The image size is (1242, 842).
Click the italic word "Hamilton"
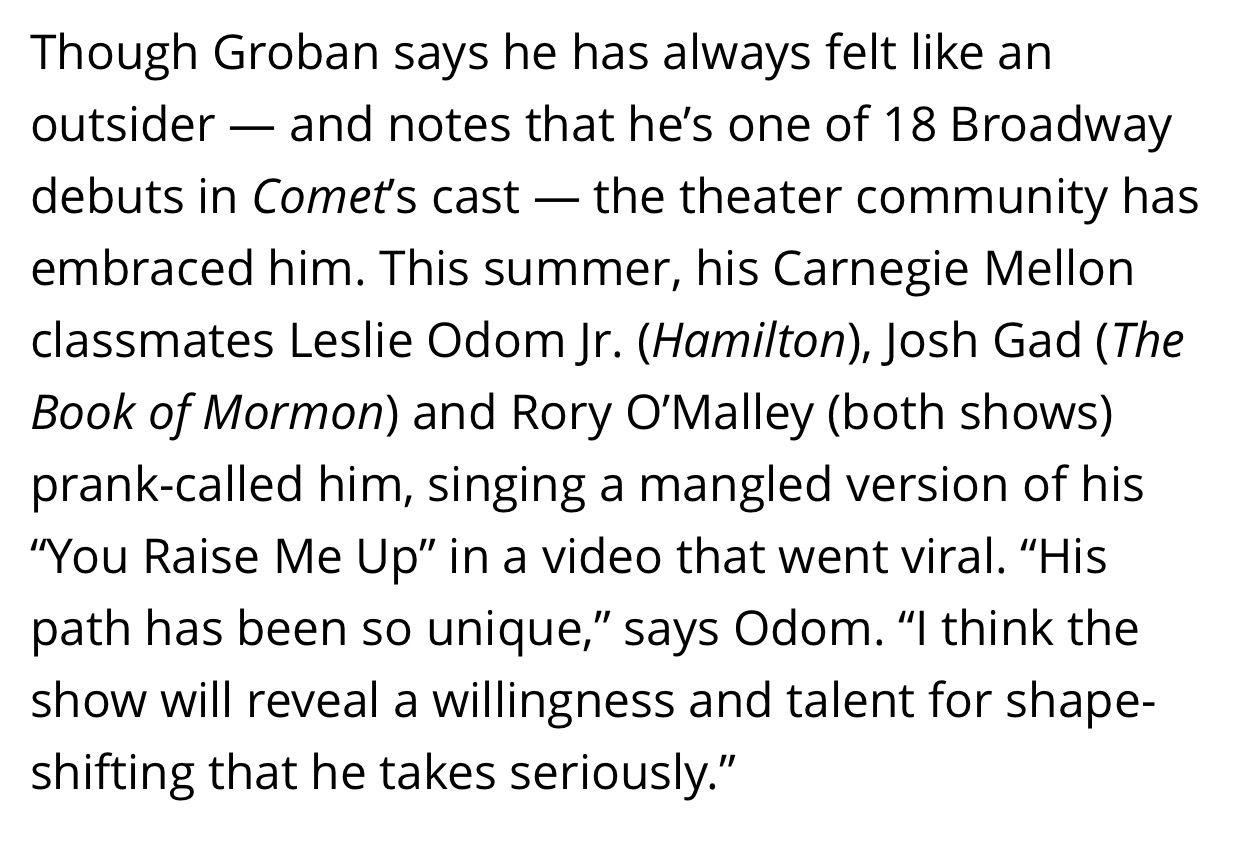click(x=748, y=341)
